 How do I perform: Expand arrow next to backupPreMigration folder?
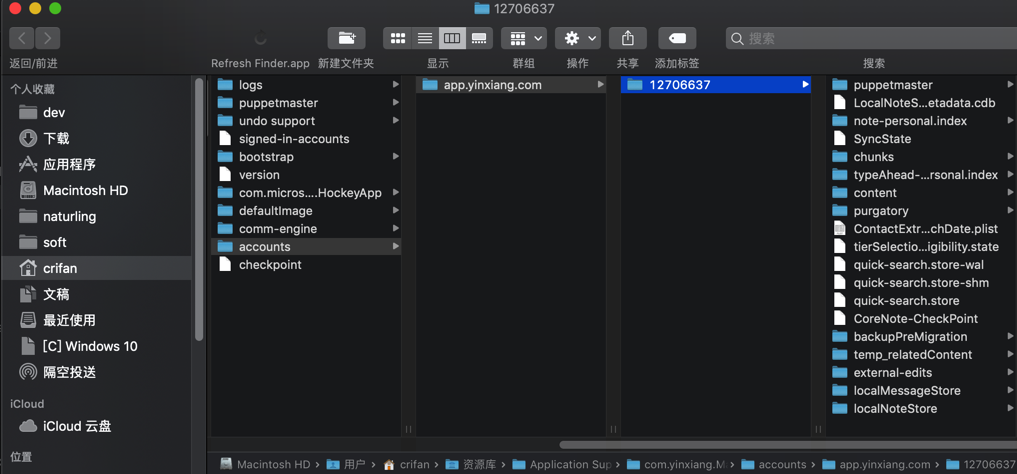coord(1011,337)
